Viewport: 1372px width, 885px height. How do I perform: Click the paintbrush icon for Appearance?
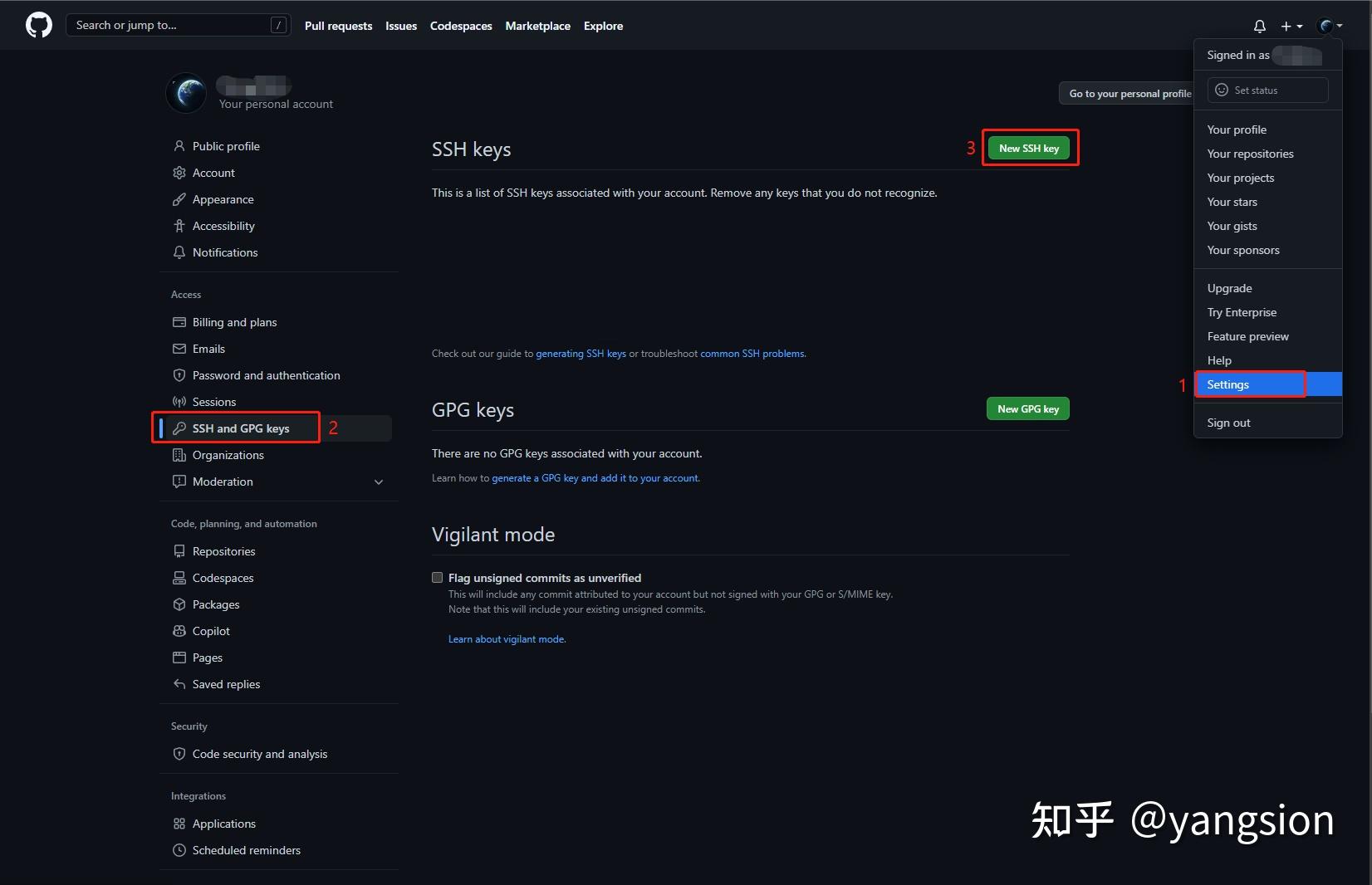(x=179, y=199)
